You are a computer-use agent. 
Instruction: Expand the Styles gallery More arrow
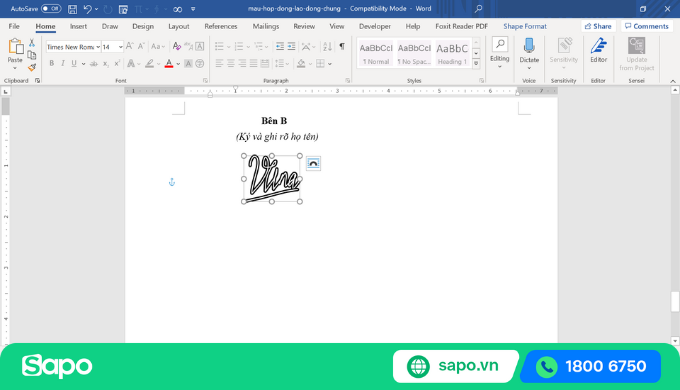click(476, 63)
